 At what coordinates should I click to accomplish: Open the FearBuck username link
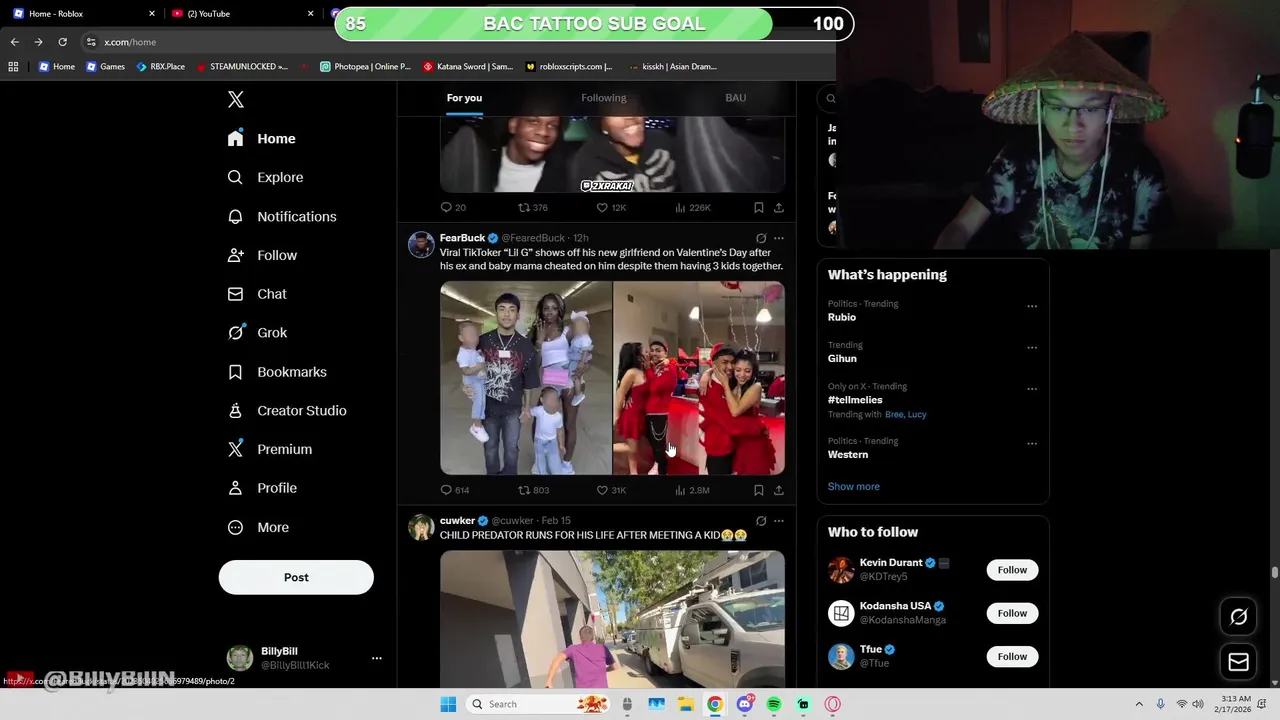(x=463, y=238)
